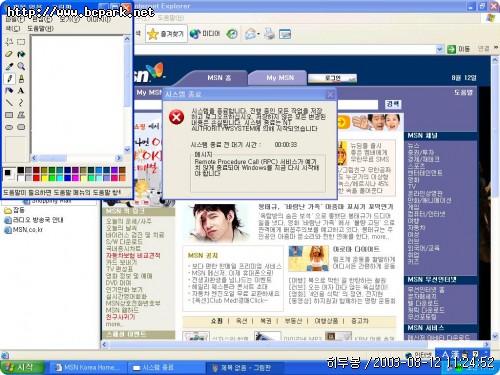Open the 색(C) menu in Paint

pos(13,29)
